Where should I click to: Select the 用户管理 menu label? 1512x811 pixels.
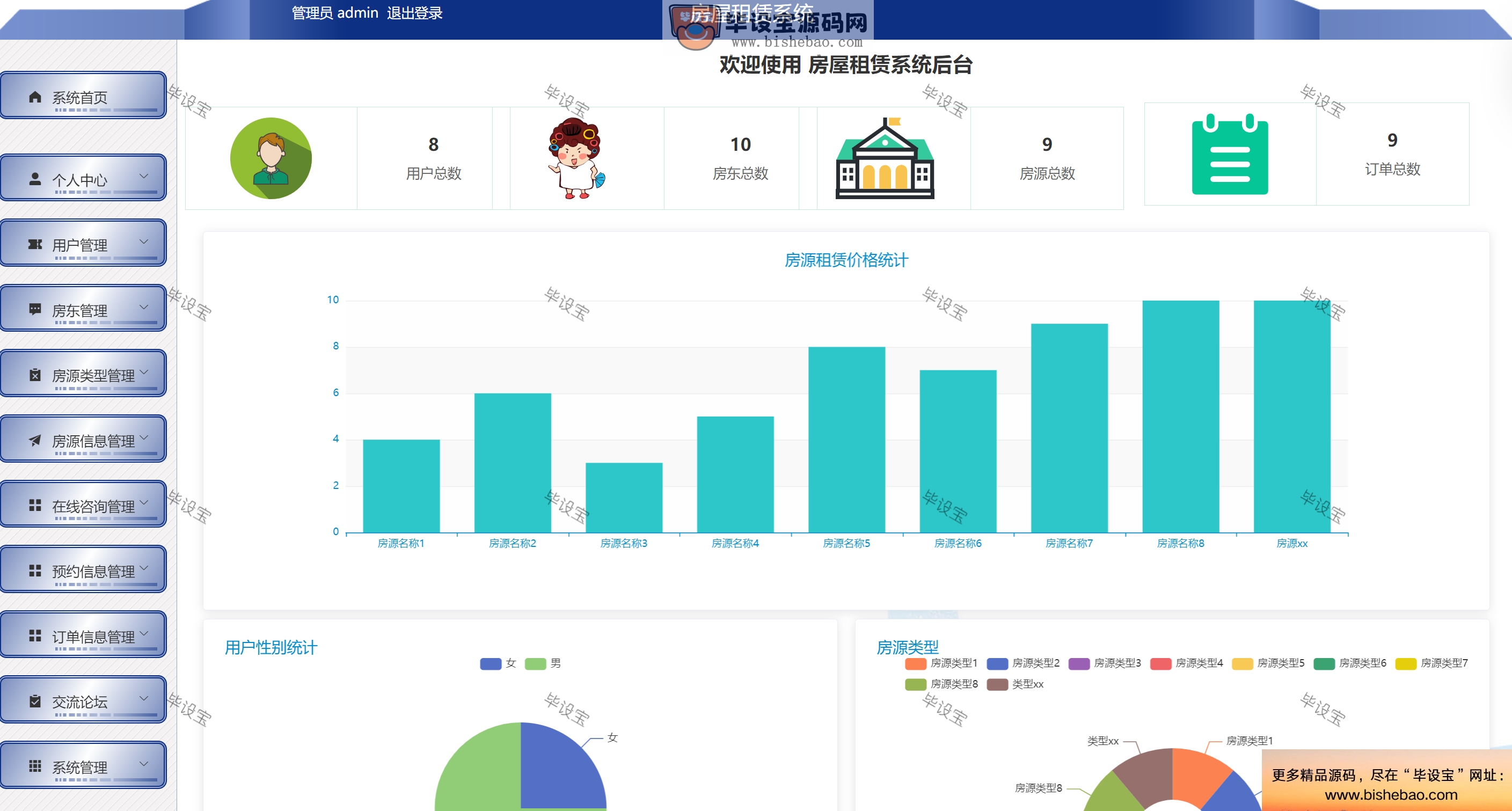pos(80,245)
